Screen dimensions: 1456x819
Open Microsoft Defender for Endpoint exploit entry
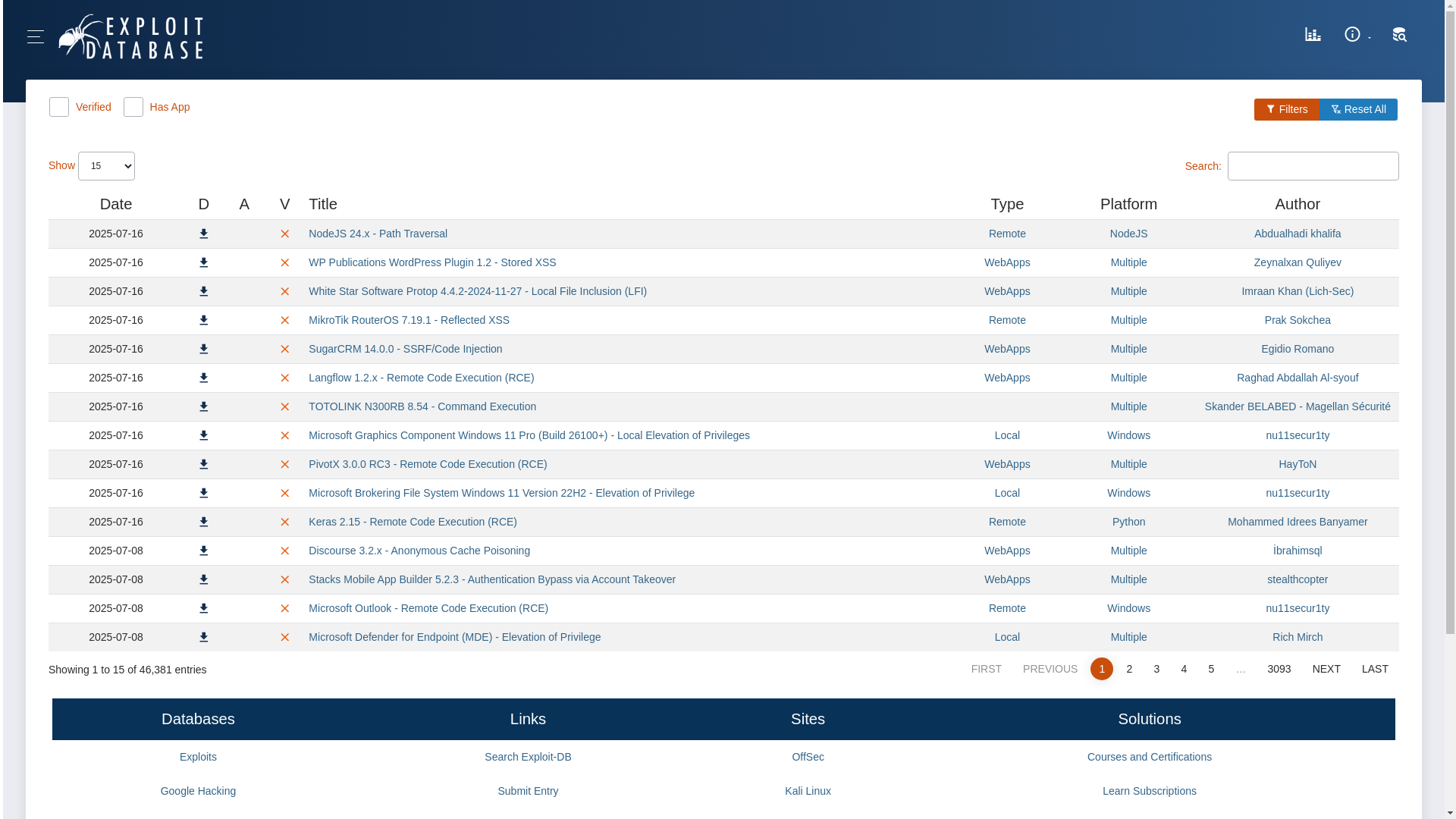point(454,637)
